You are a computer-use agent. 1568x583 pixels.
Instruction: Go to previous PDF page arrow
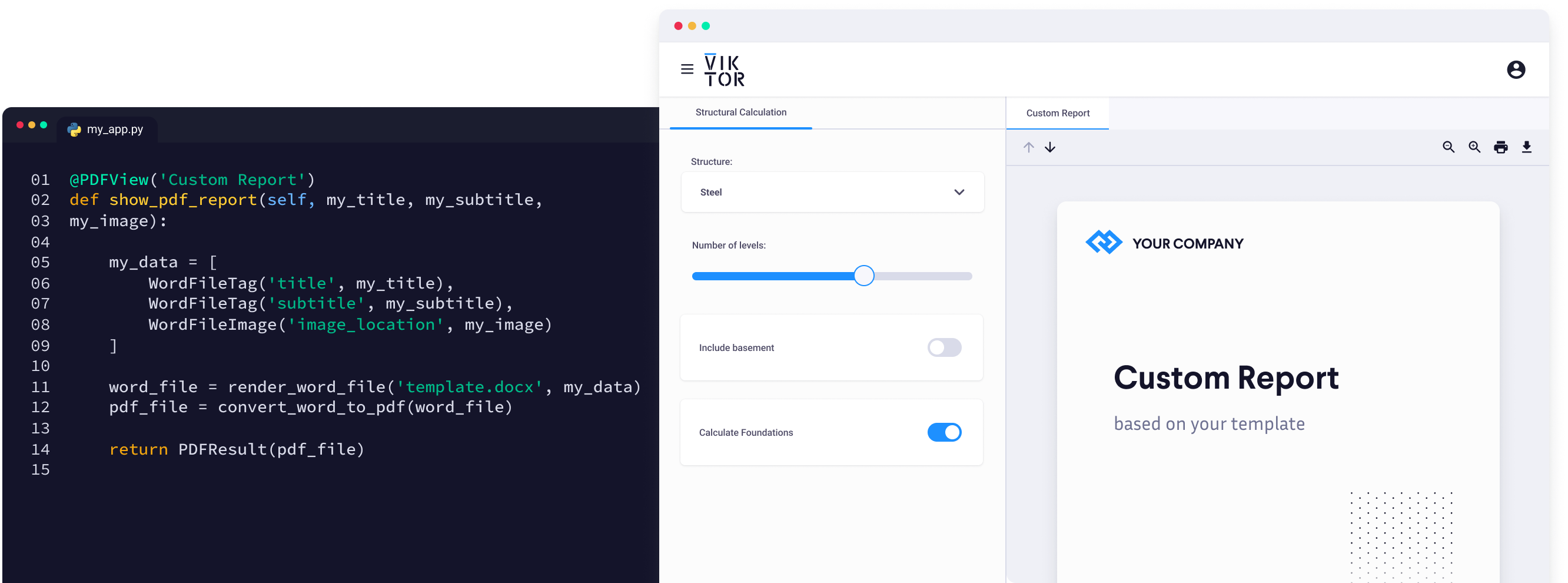(x=1028, y=147)
